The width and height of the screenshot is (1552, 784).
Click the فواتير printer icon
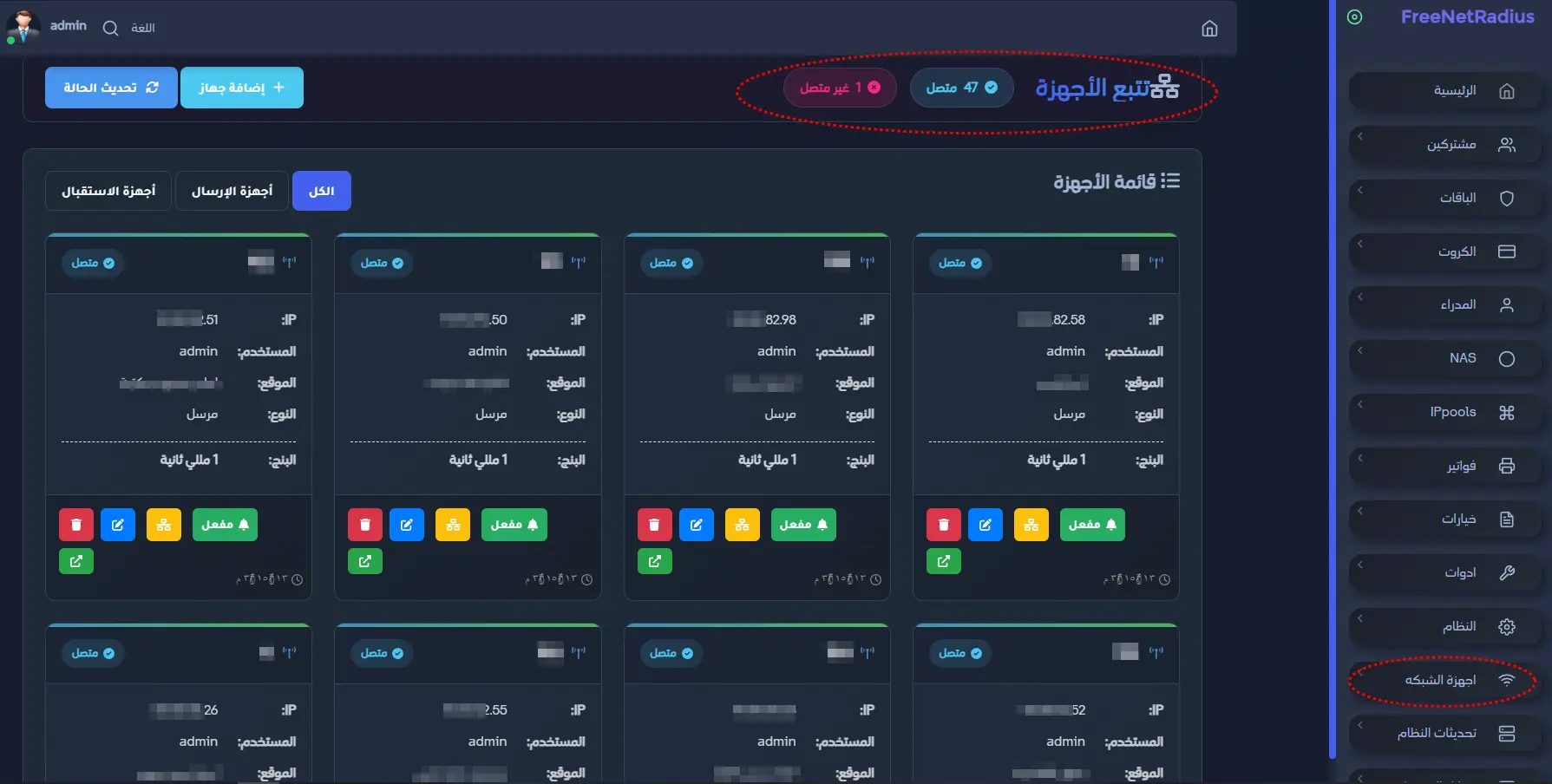pos(1509,466)
